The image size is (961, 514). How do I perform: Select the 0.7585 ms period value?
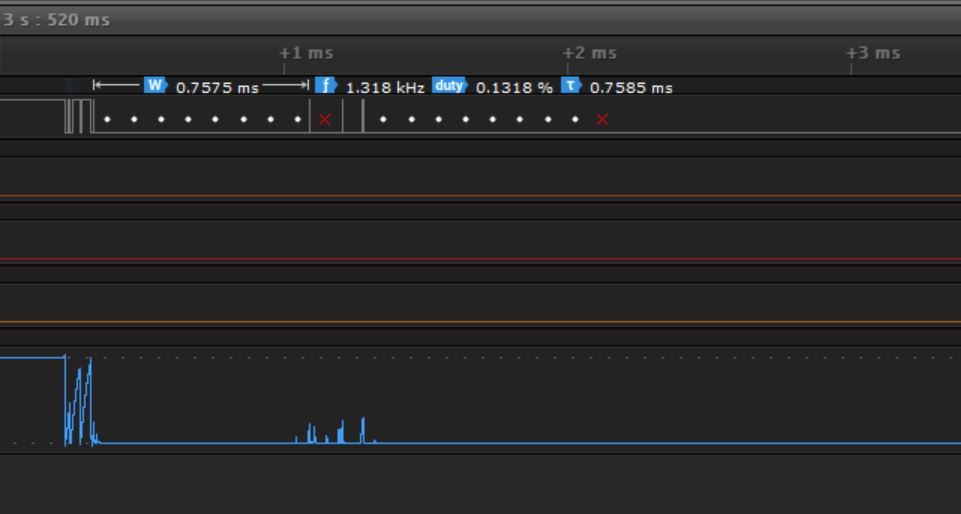point(631,88)
